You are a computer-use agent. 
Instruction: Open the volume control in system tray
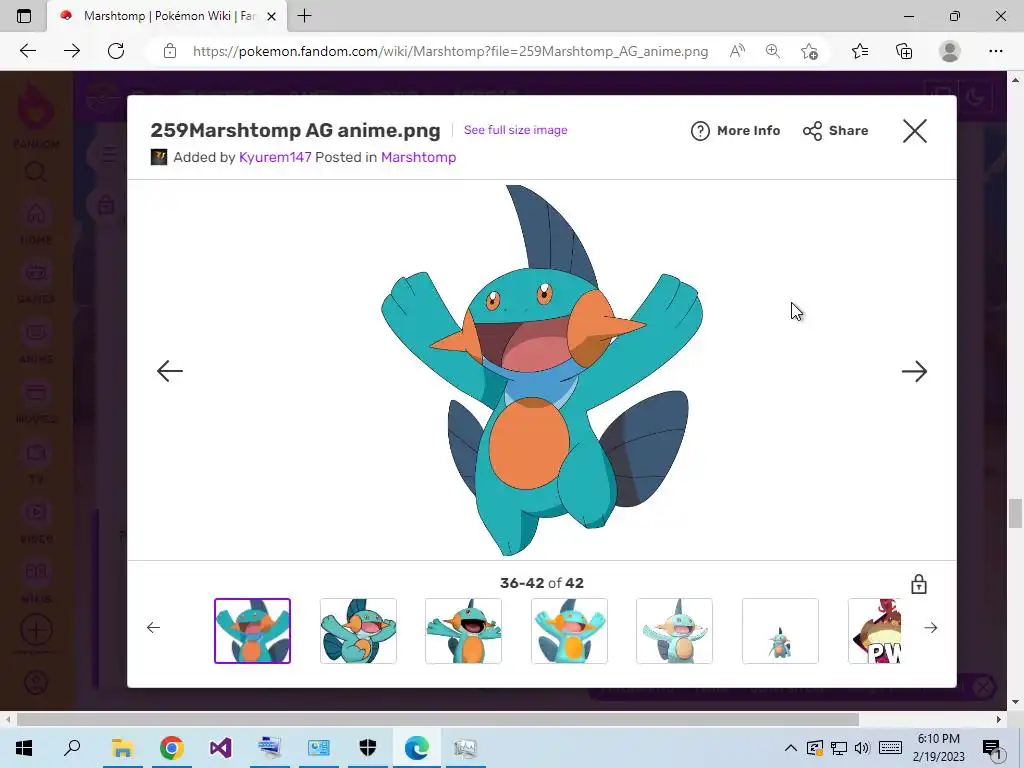point(862,748)
